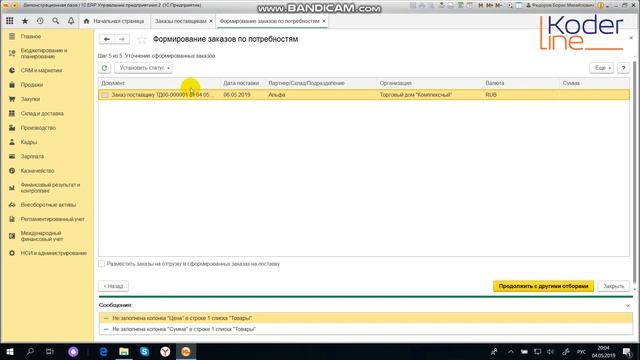This screenshot has height=360, width=640.
Task: Open the notifications bell icon
Action: (71, 21)
